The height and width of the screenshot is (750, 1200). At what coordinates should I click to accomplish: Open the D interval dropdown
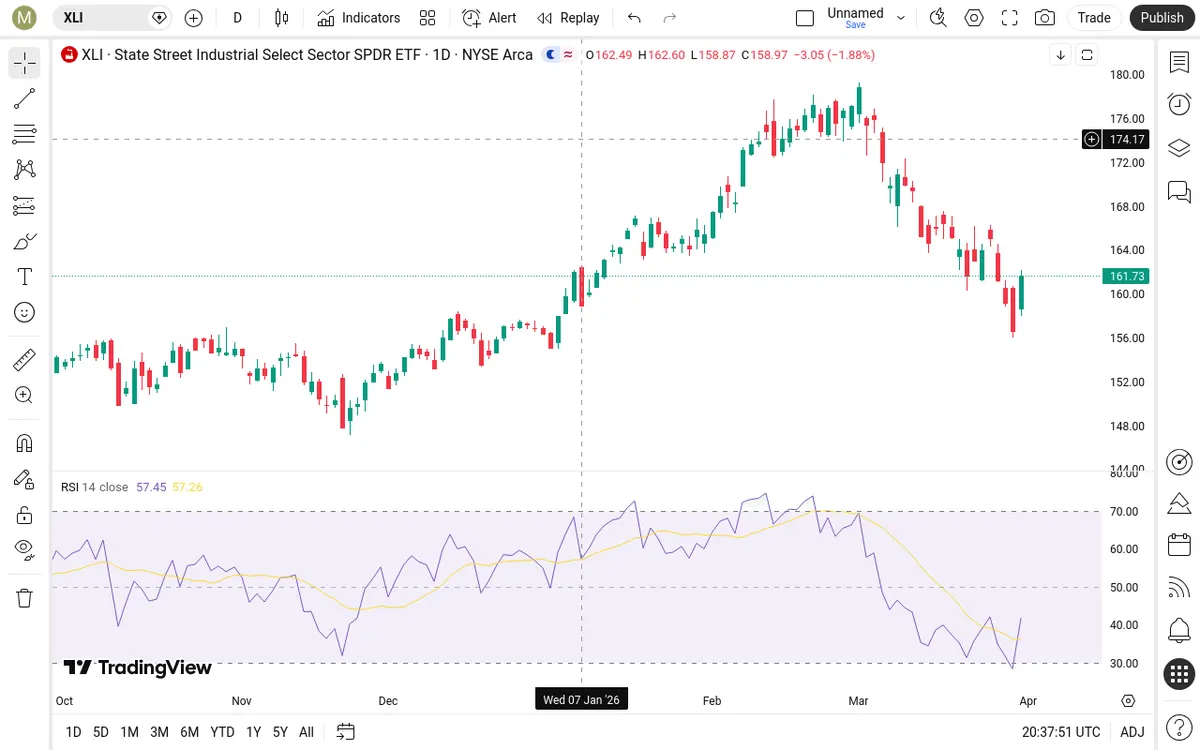[237, 18]
